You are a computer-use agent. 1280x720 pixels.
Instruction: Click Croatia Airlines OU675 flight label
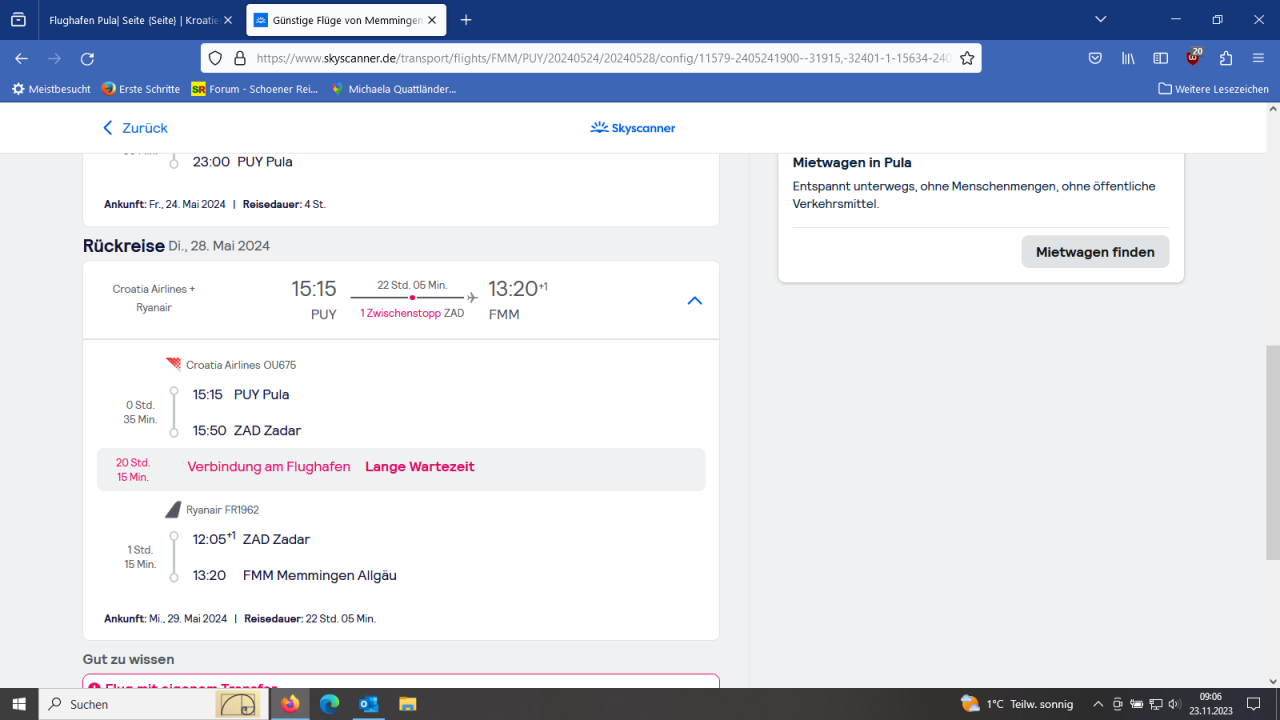(241, 365)
